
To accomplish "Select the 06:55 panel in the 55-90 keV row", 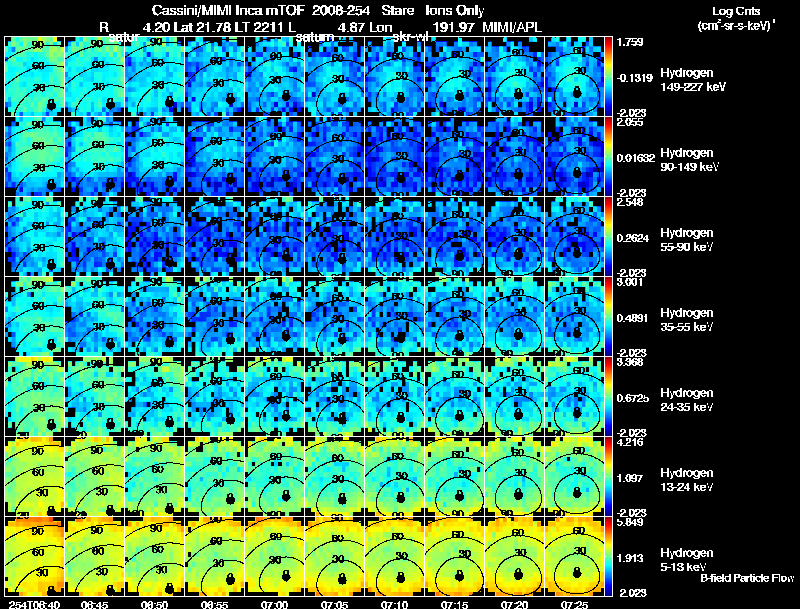I will [x=215, y=236].
